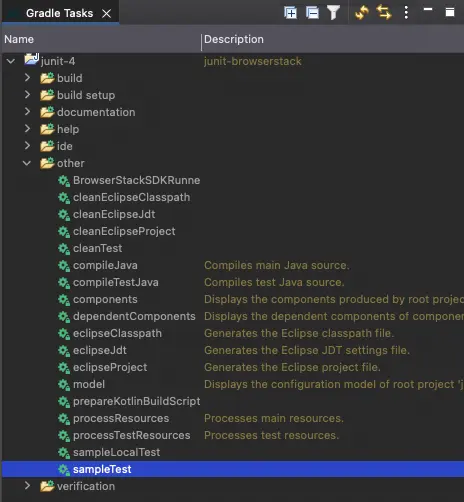The image size is (464, 502).
Task: Click 'Generates the Eclipse classpath file.' text
Action: coord(299,333)
